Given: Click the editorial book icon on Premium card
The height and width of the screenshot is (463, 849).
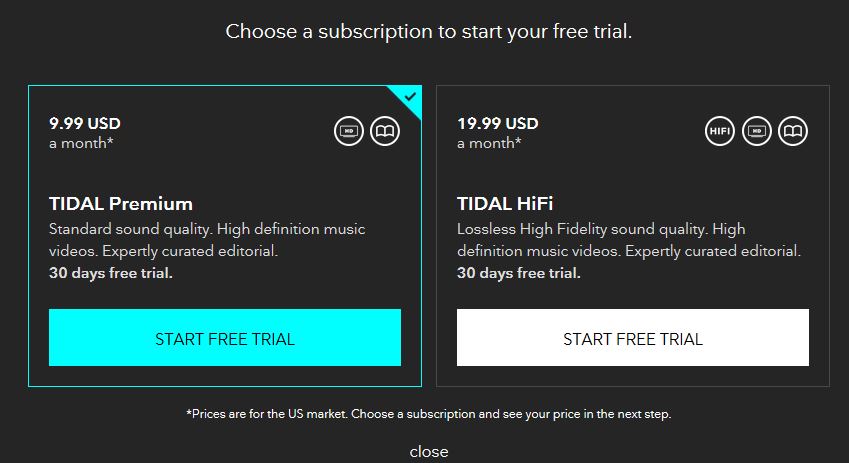Looking at the screenshot, I should tap(385, 131).
